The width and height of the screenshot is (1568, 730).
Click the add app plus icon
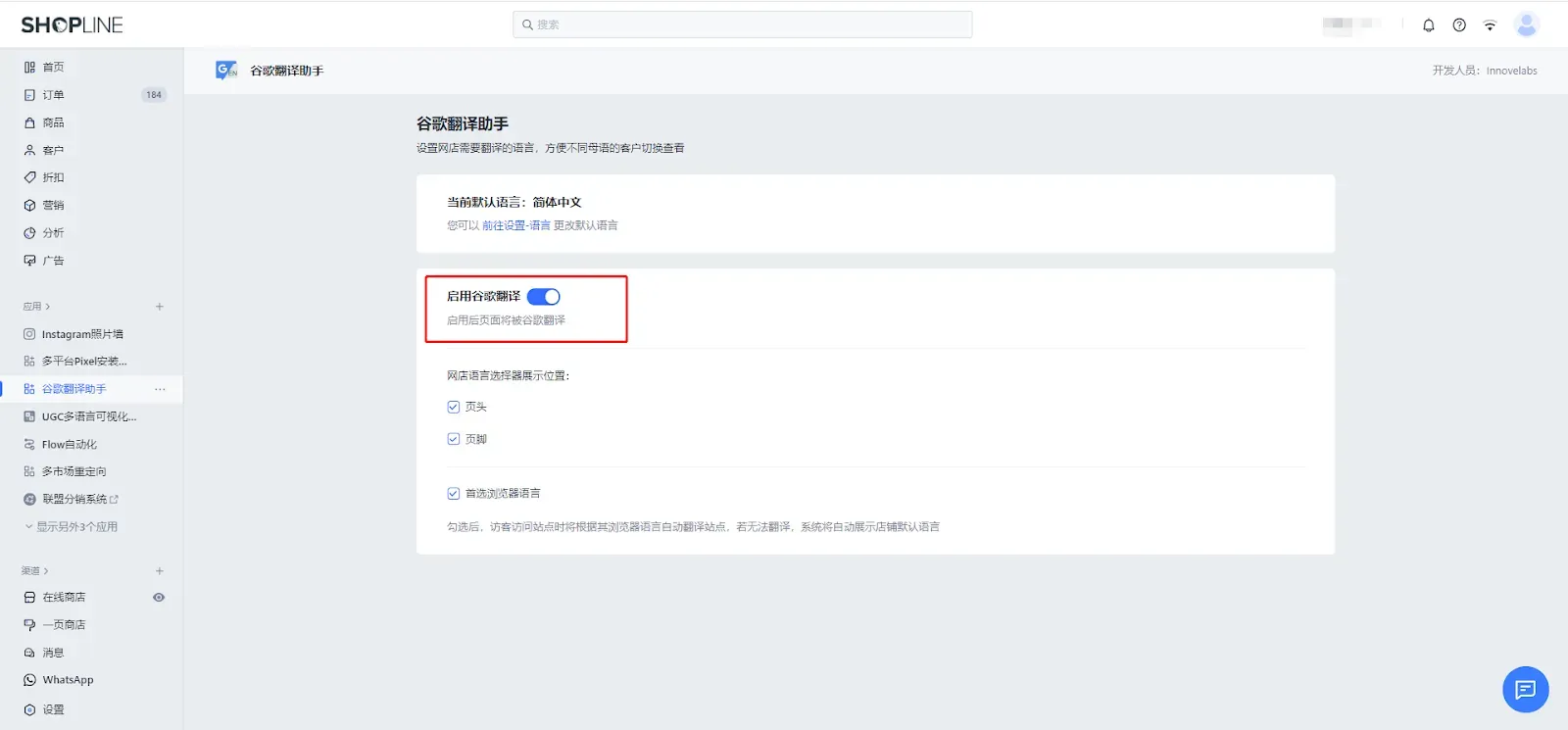click(x=160, y=307)
